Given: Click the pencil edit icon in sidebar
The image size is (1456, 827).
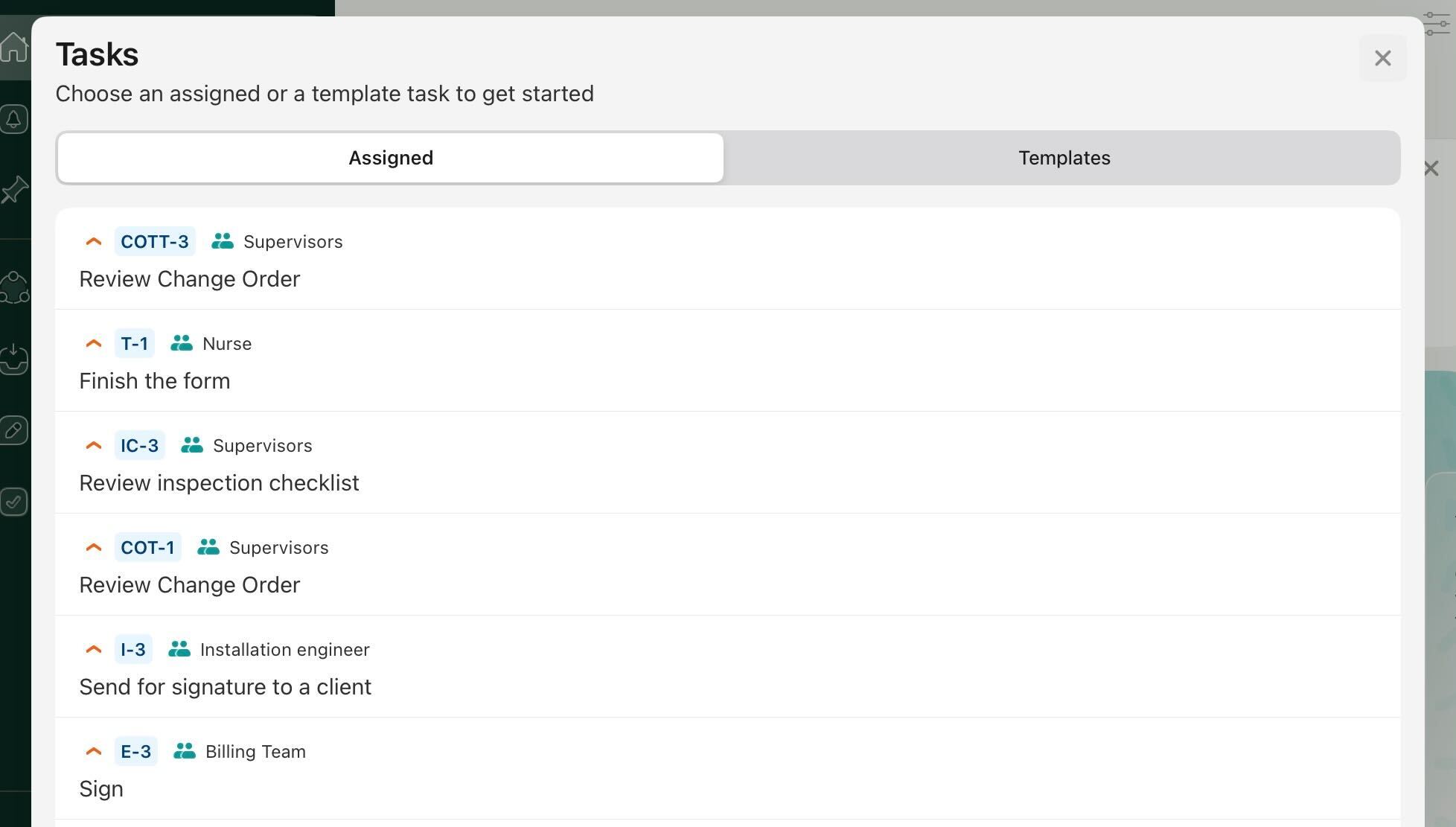Looking at the screenshot, I should [14, 430].
